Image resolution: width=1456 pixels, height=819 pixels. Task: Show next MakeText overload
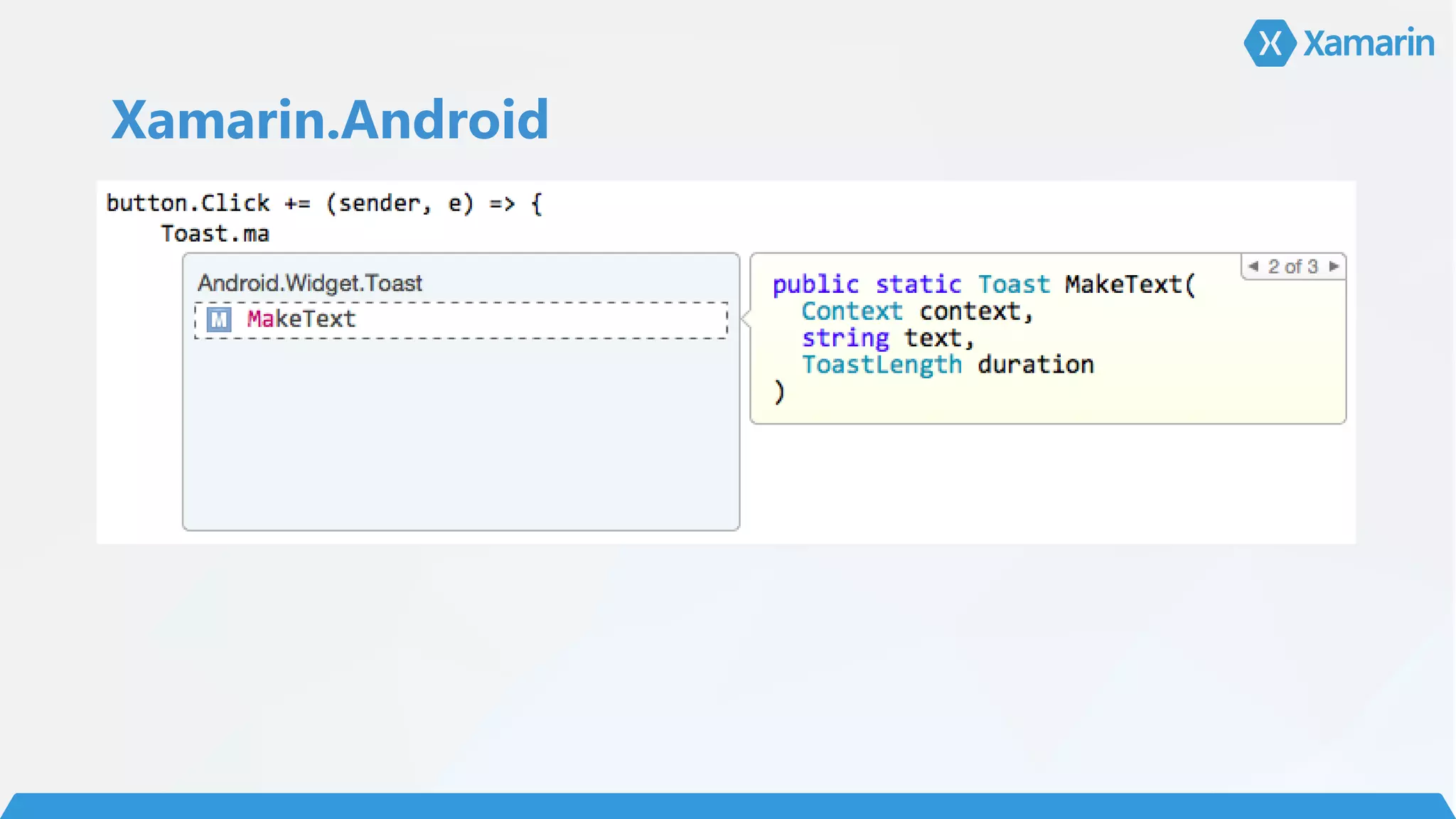coord(1334,267)
